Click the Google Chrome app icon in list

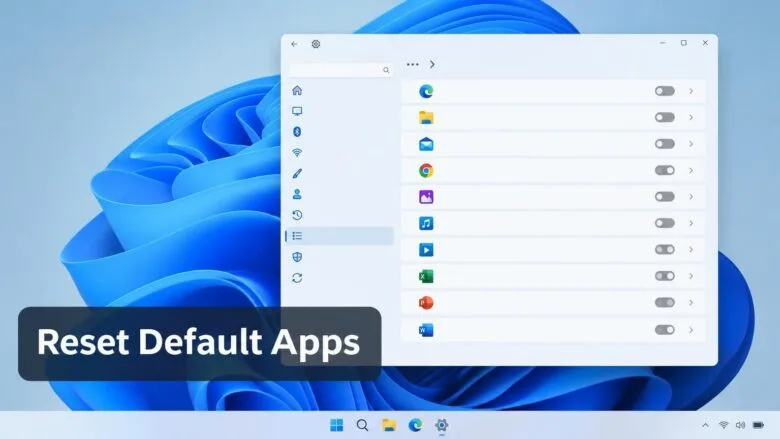[426, 171]
